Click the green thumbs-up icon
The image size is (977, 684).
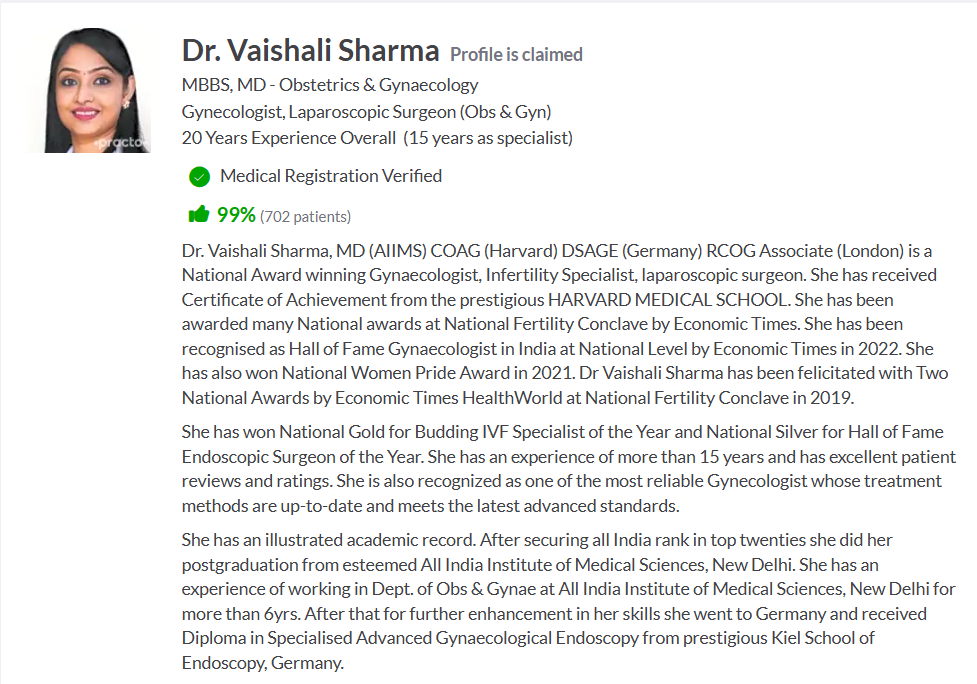pos(198,214)
